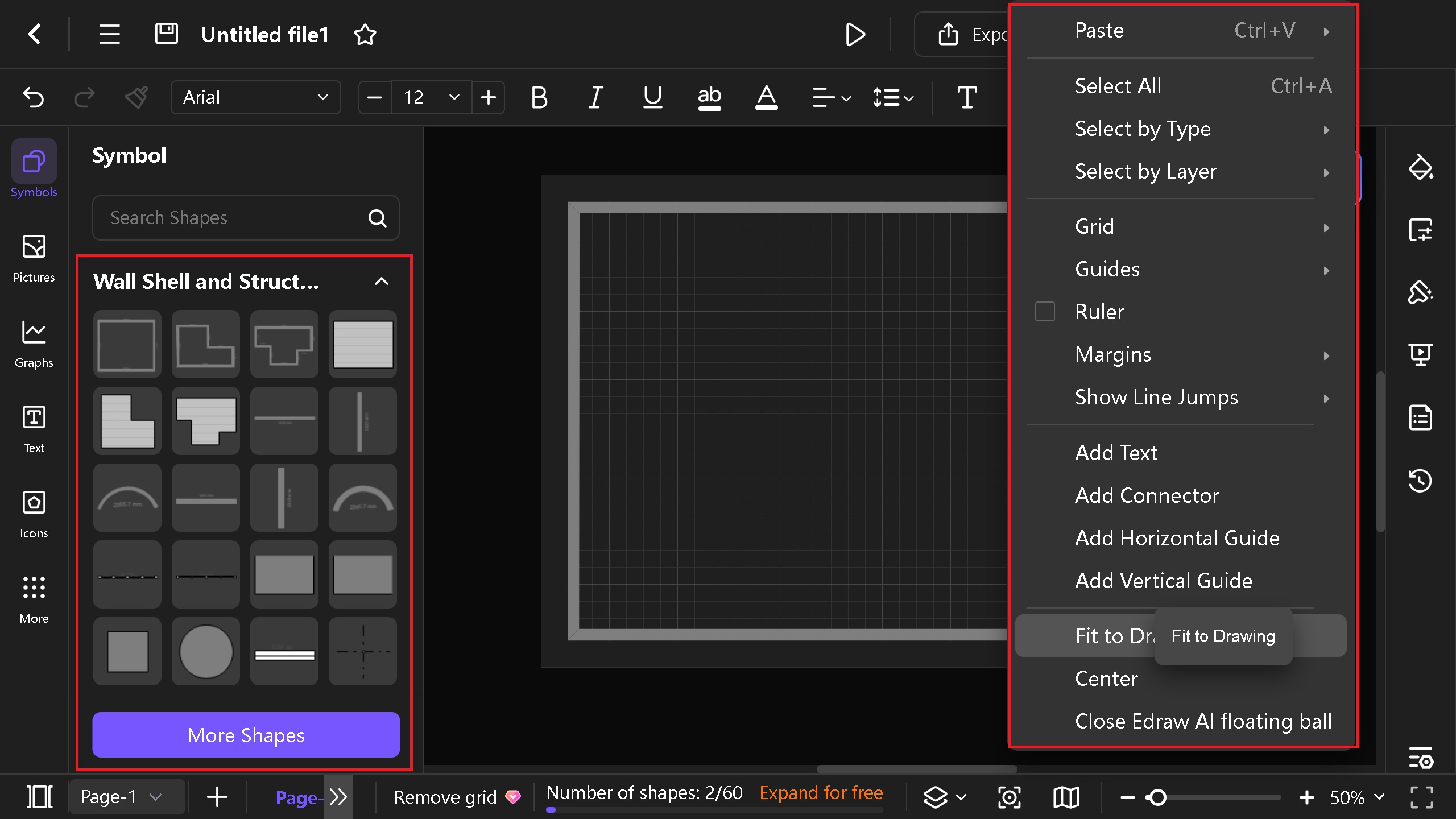Open the Page-1 dropdown

pyautogui.click(x=126, y=797)
